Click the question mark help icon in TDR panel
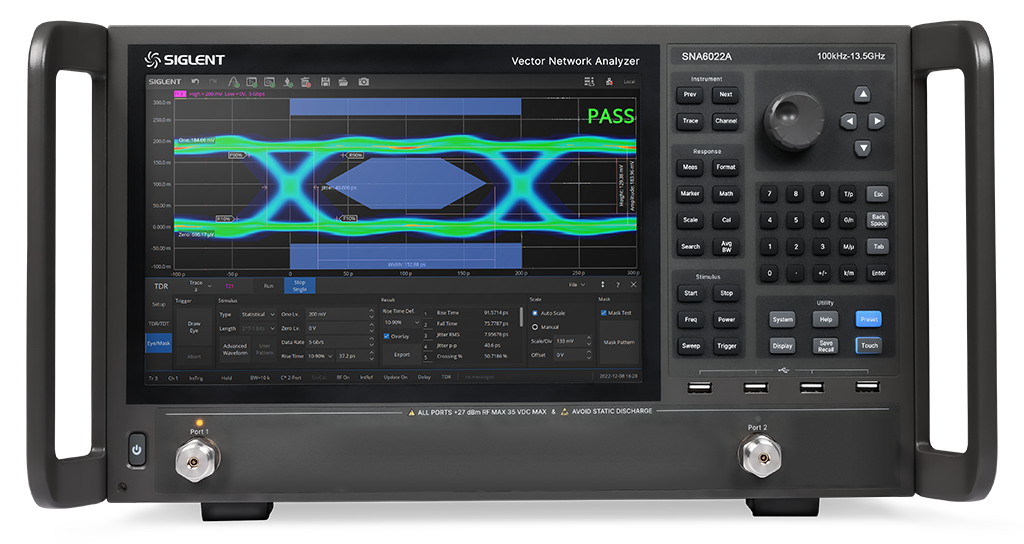The image size is (1024, 544). coord(618,285)
